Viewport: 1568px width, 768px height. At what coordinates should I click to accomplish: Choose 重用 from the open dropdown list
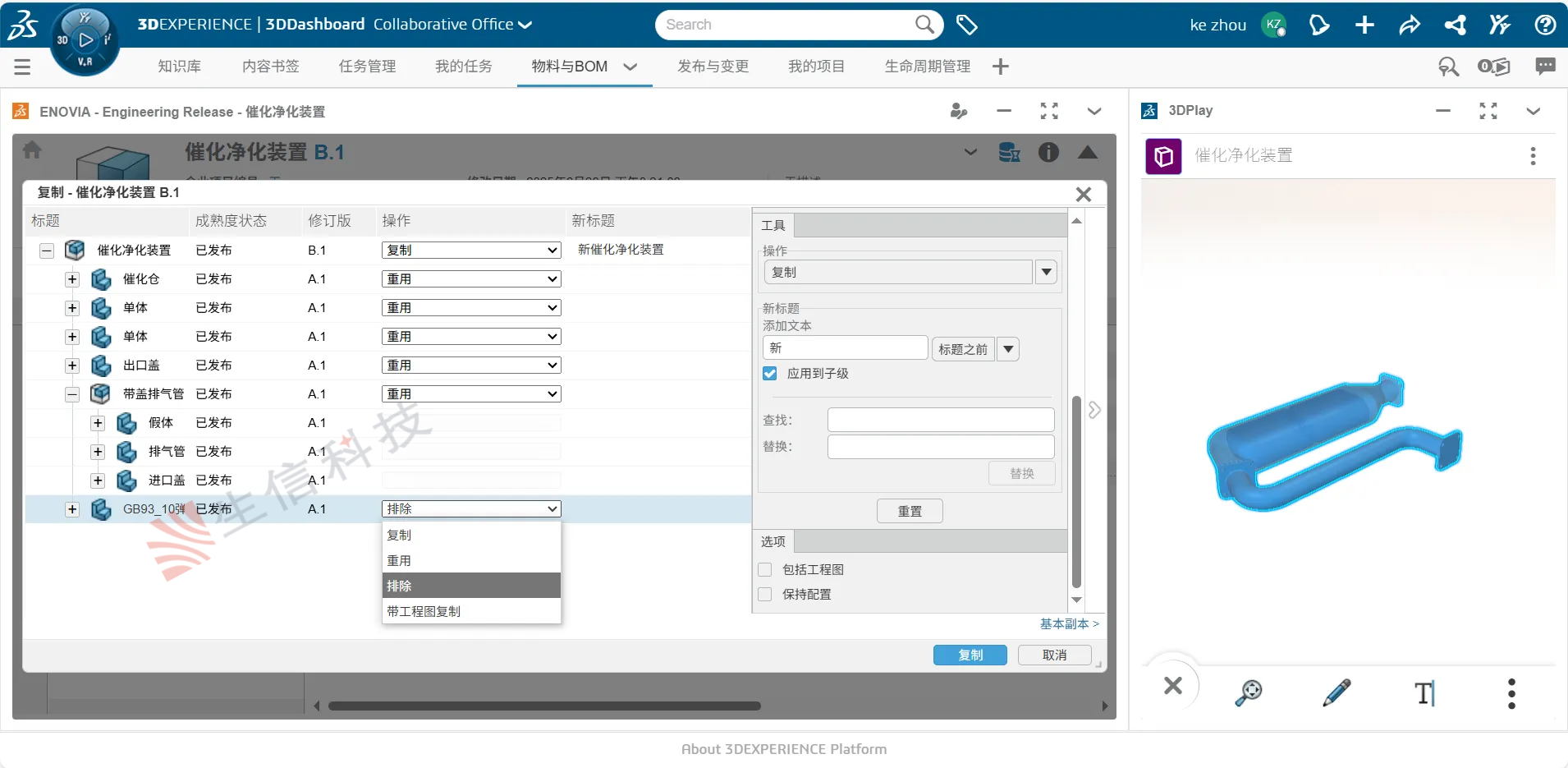(471, 561)
